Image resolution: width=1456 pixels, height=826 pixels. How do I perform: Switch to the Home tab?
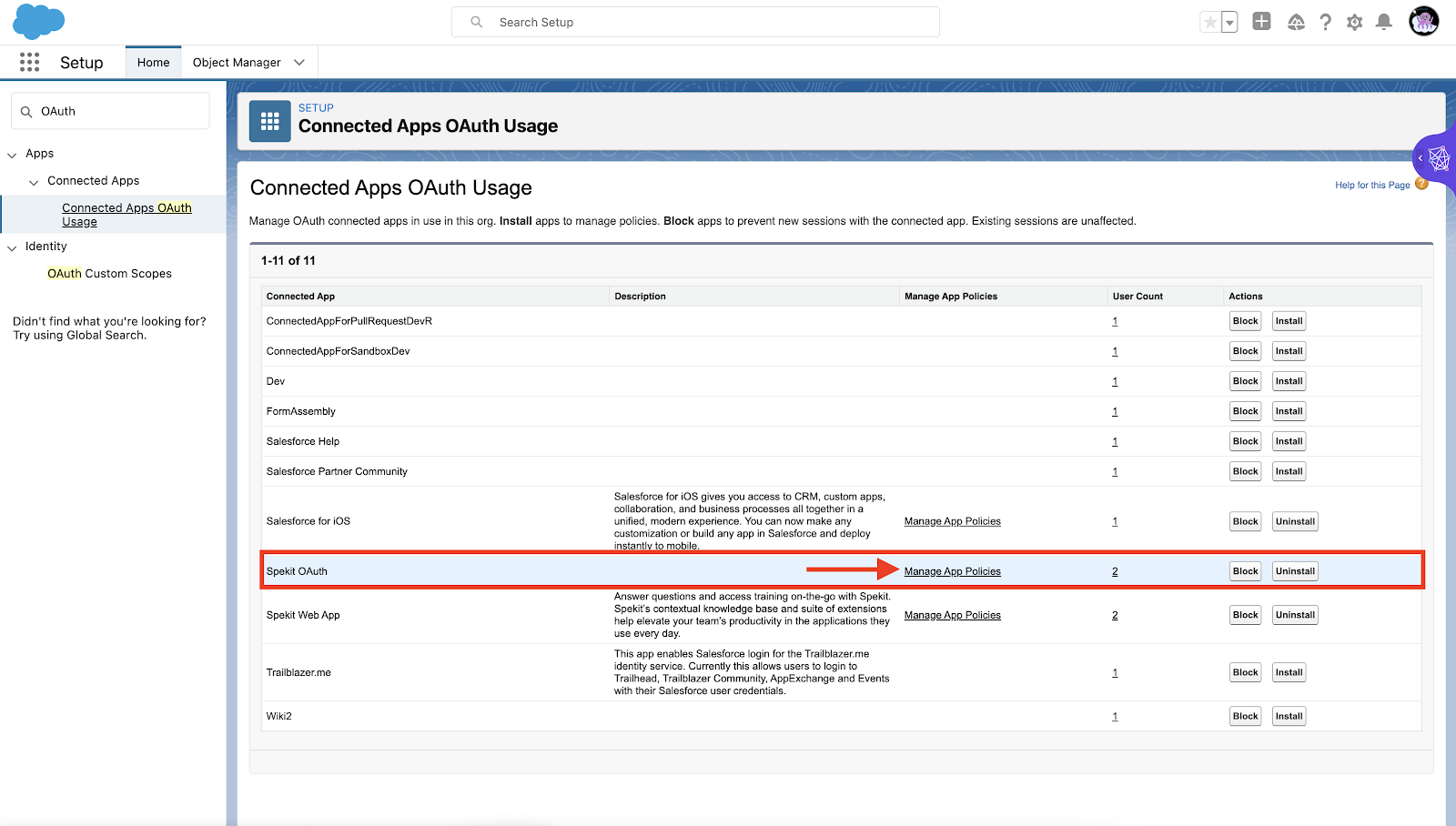[153, 62]
